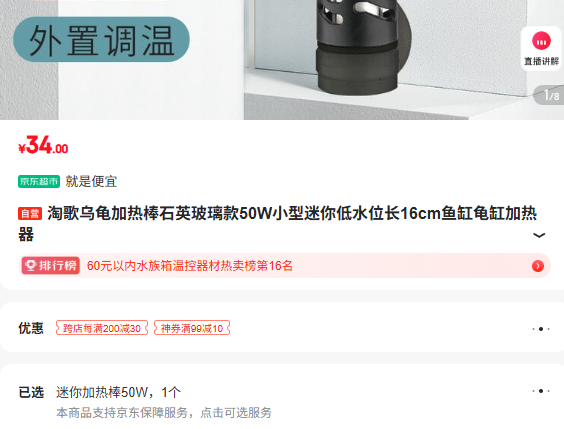This screenshot has width=564, height=429.
Task: Click the 已选 迷你加热棒50W selection
Action: click(x=118, y=392)
